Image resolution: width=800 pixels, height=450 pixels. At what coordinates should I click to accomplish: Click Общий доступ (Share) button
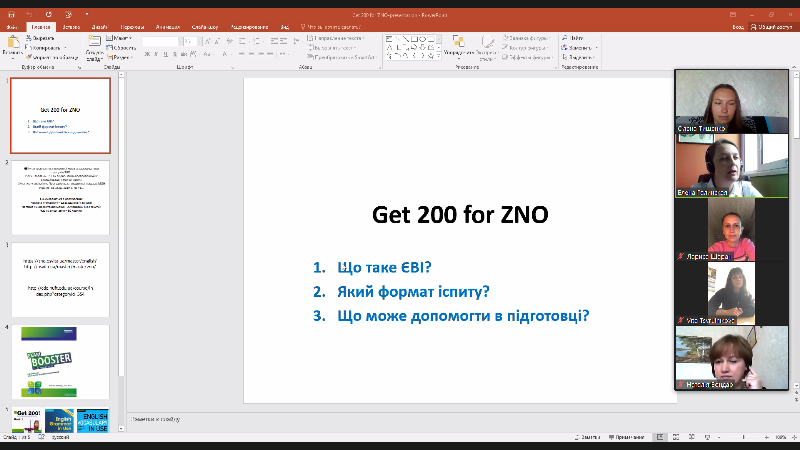click(771, 27)
